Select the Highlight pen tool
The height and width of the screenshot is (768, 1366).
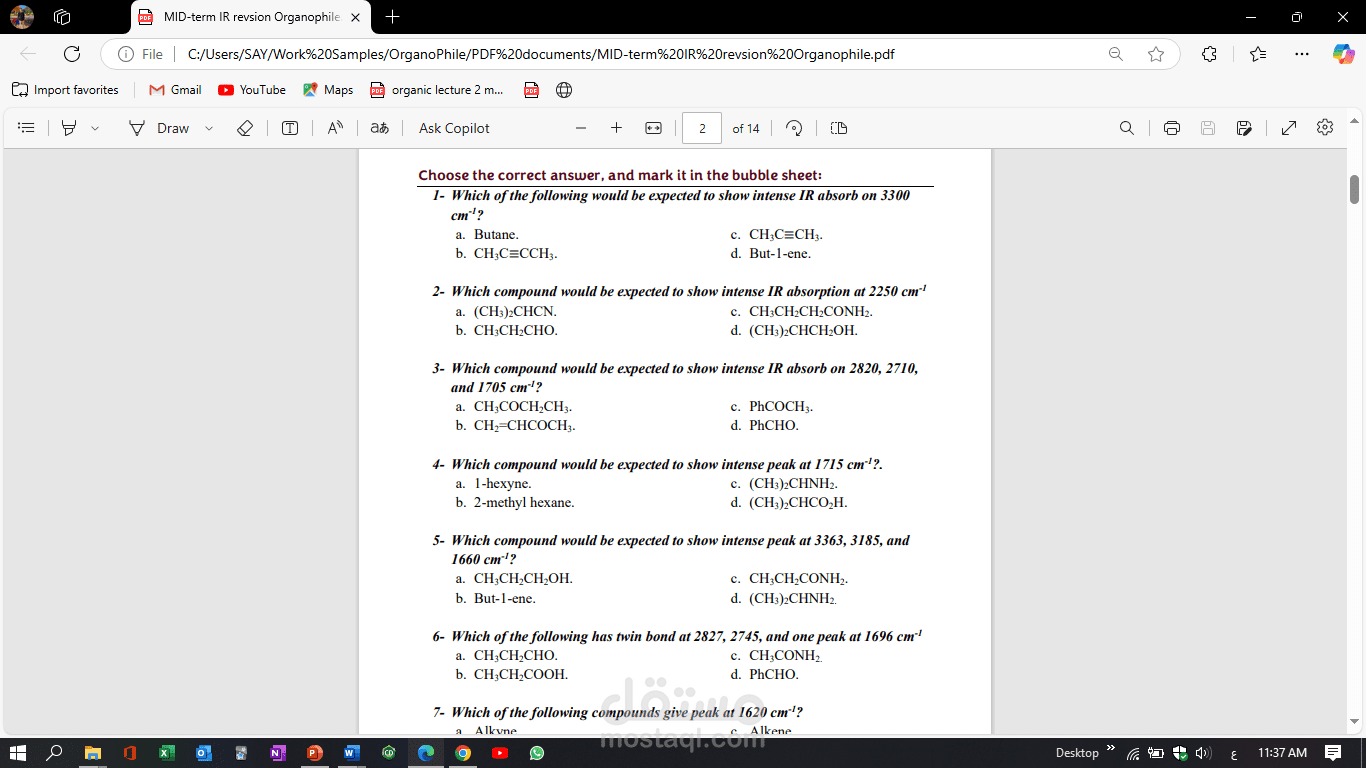click(x=69, y=128)
